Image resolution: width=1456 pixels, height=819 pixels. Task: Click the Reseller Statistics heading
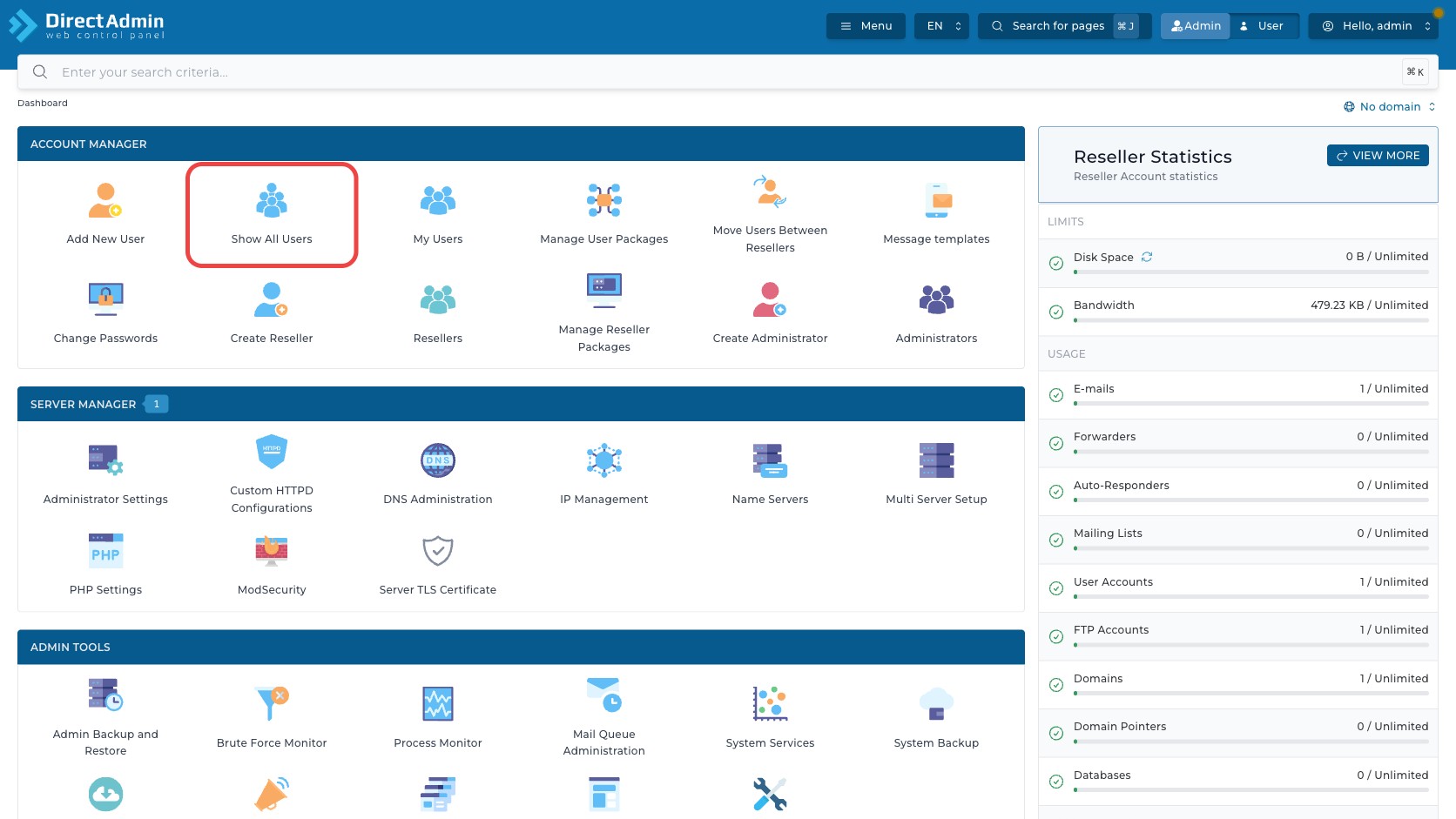[1153, 157]
